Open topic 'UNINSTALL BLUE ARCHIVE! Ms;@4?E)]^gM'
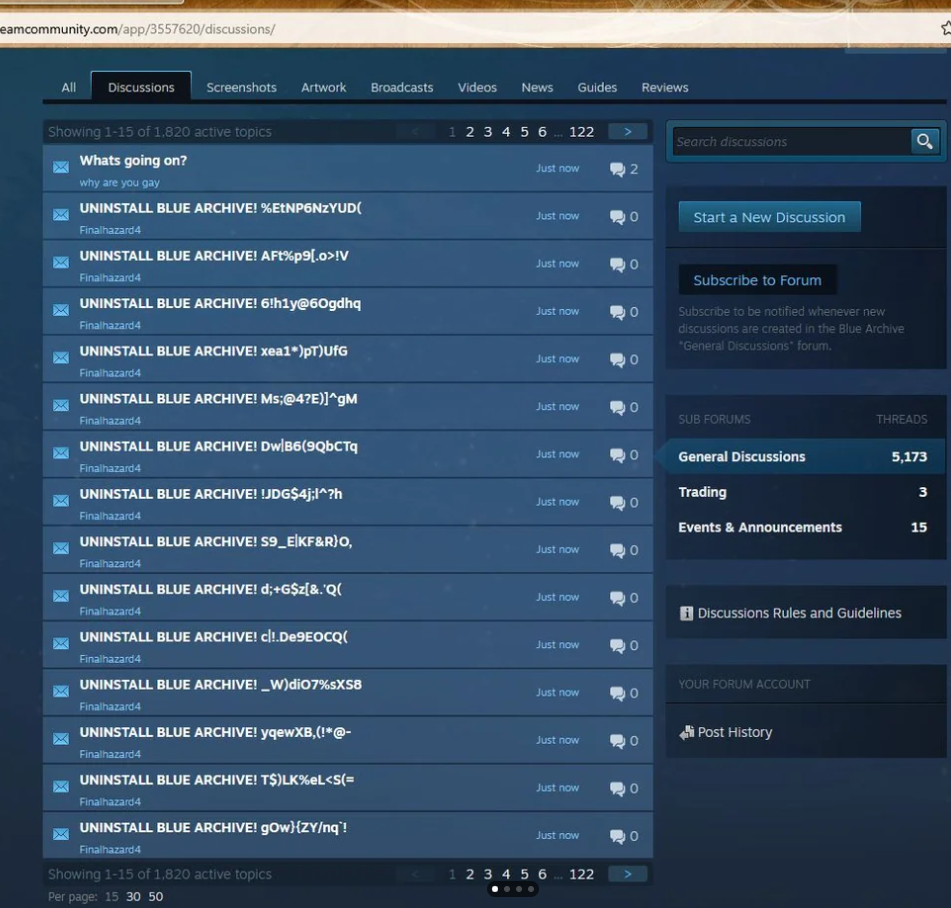This screenshot has height=908, width=951. 218,399
